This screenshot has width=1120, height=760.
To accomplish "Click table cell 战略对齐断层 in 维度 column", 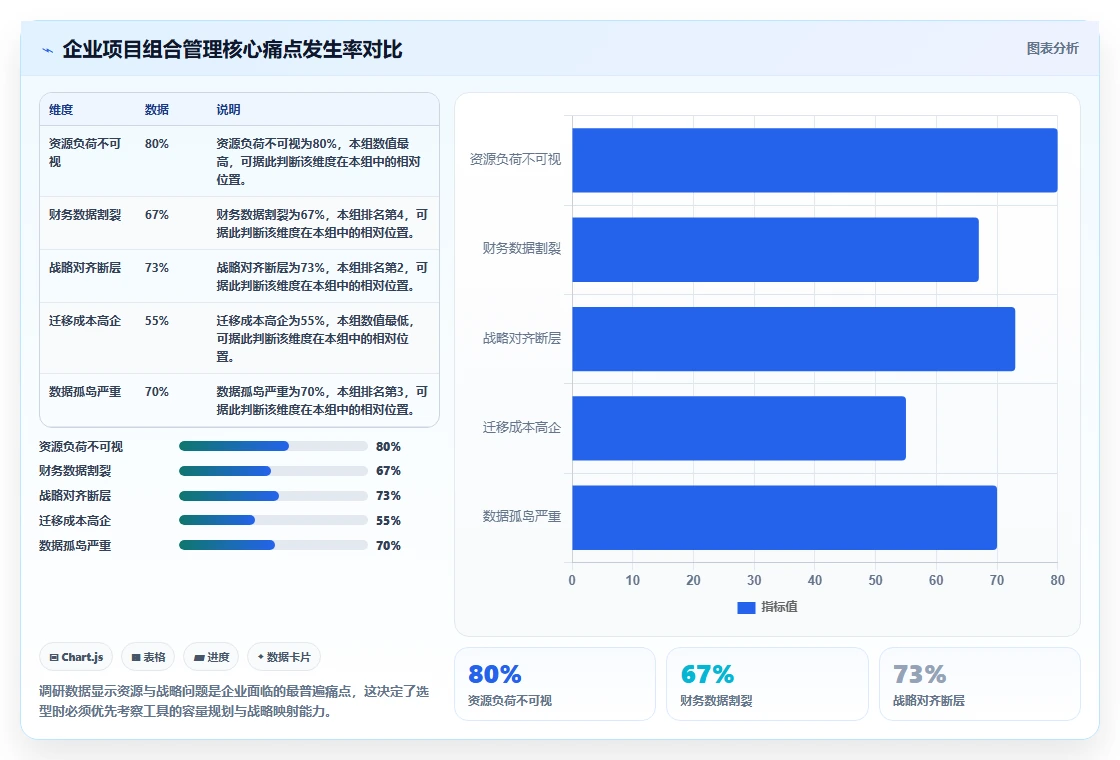I will 85,267.
